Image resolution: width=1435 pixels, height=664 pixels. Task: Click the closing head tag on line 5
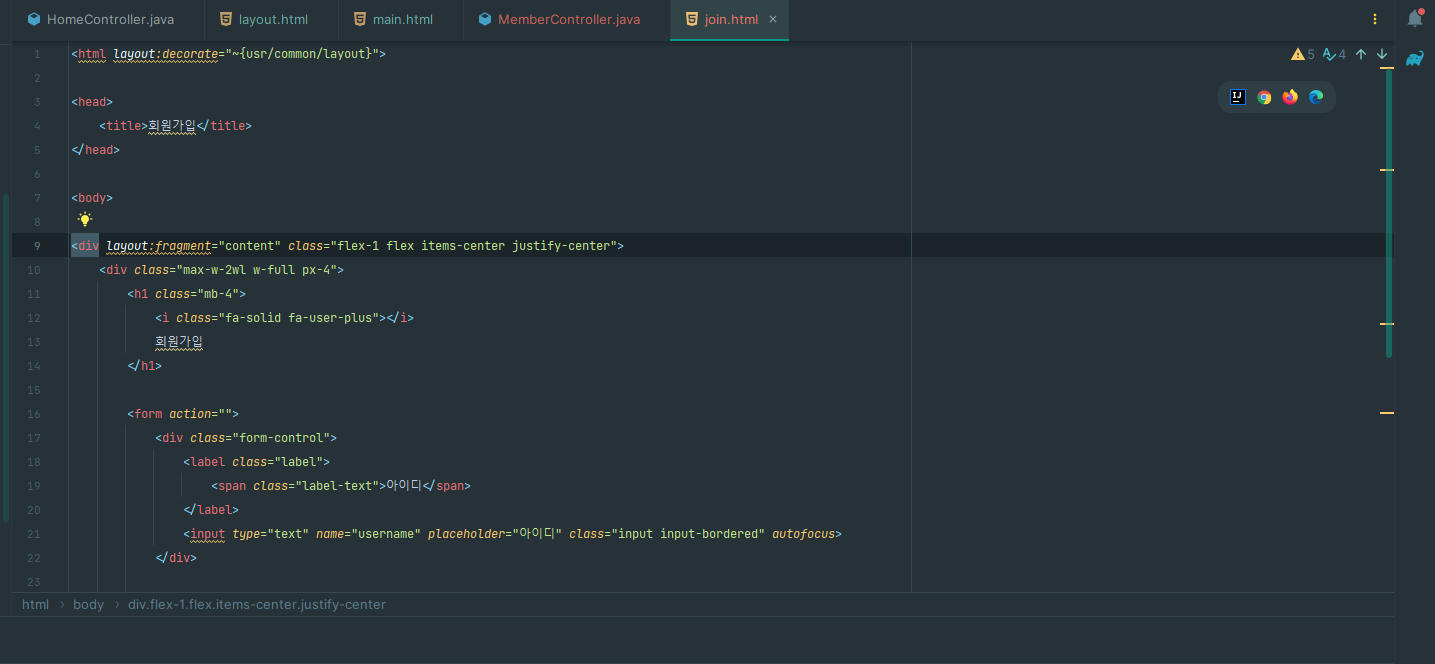[x=95, y=150]
